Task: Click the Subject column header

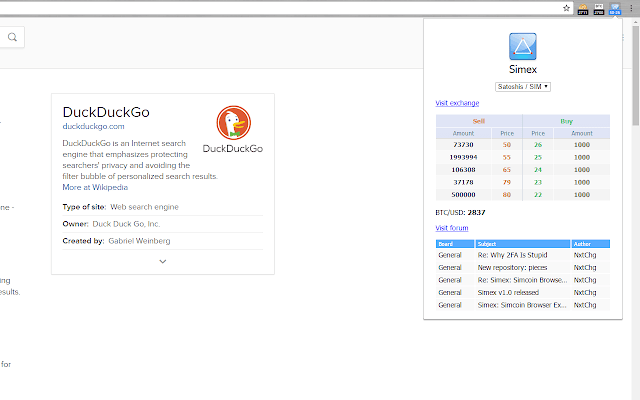Action: [522, 244]
